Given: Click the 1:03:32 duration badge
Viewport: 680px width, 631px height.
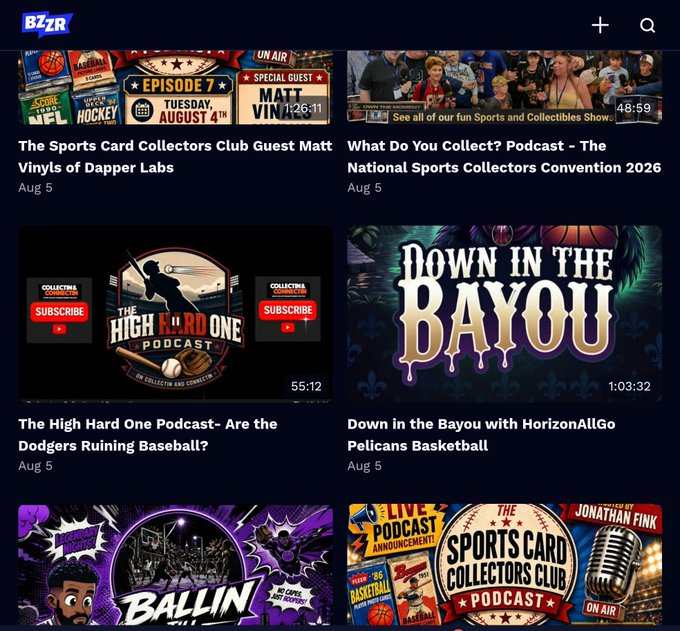Looking at the screenshot, I should coord(629,386).
